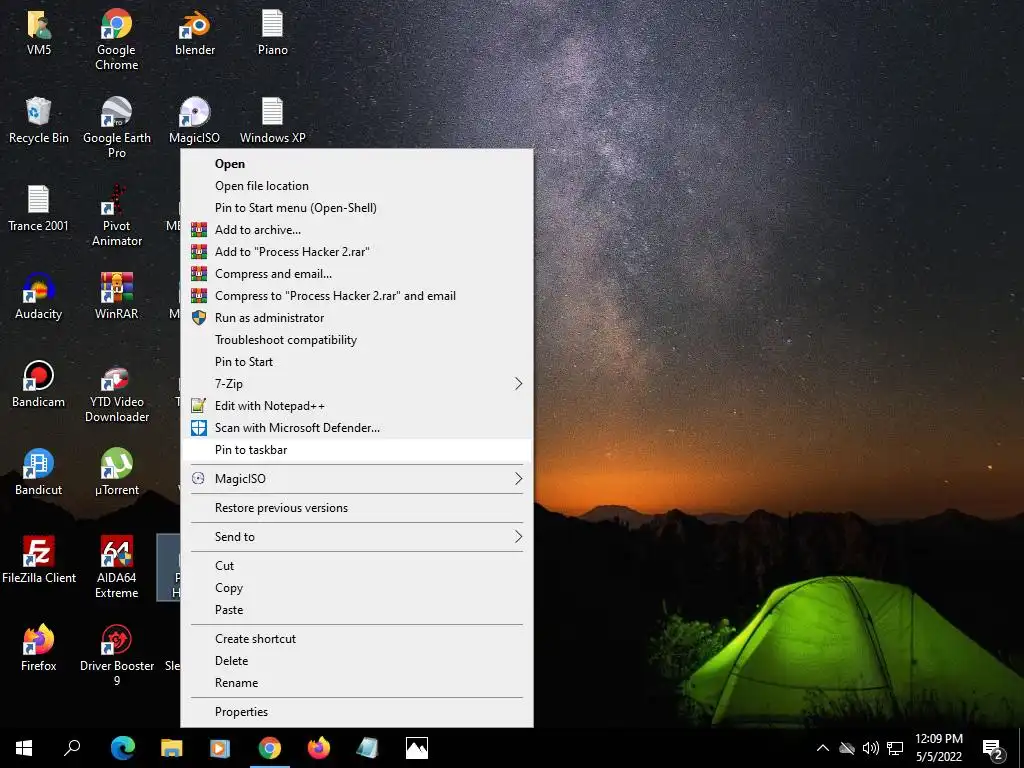Select the Trance 2001 file icon

pos(38,208)
